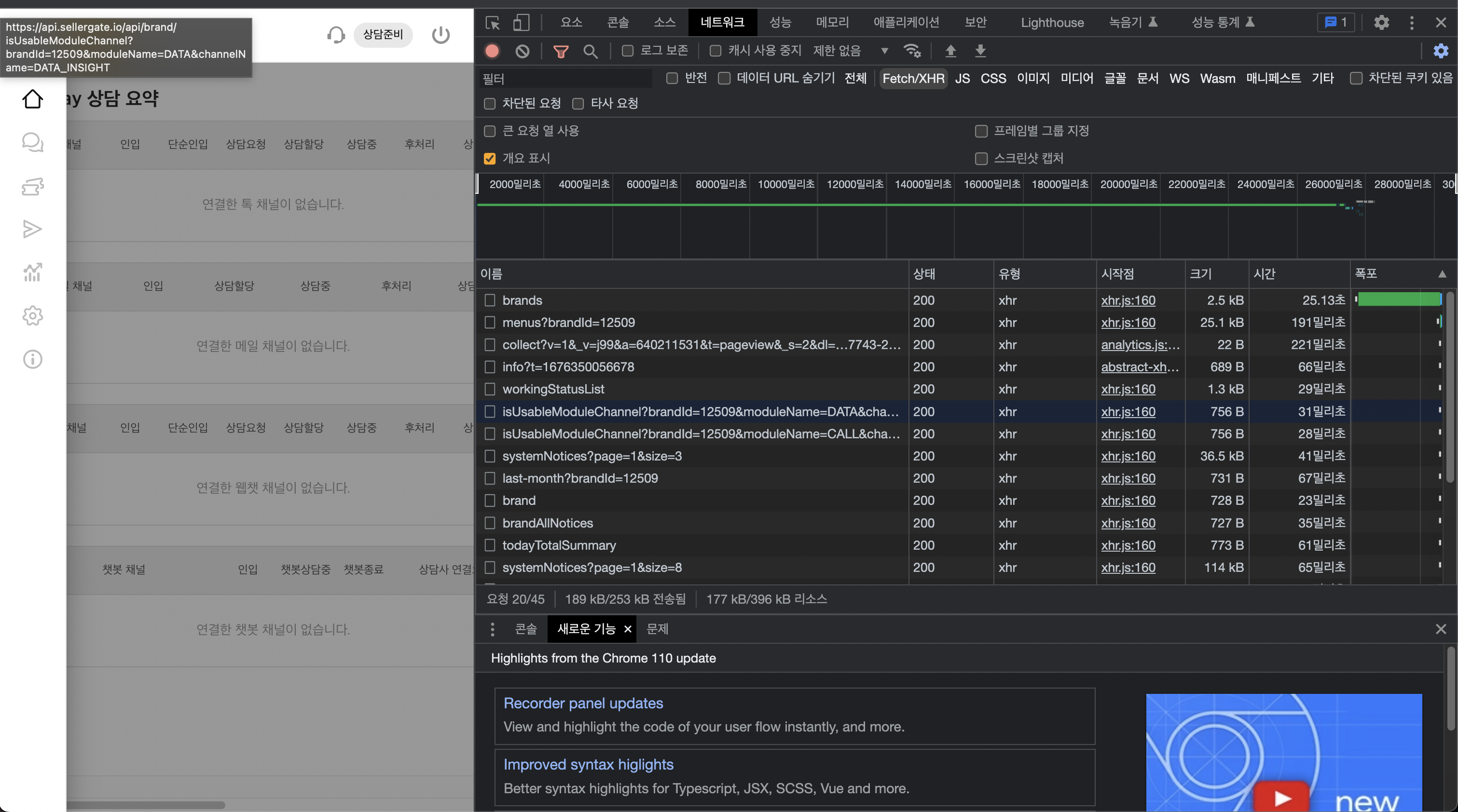Open DevTools settings gear icon
Screen dimensions: 1458x812
[x=1382, y=23]
